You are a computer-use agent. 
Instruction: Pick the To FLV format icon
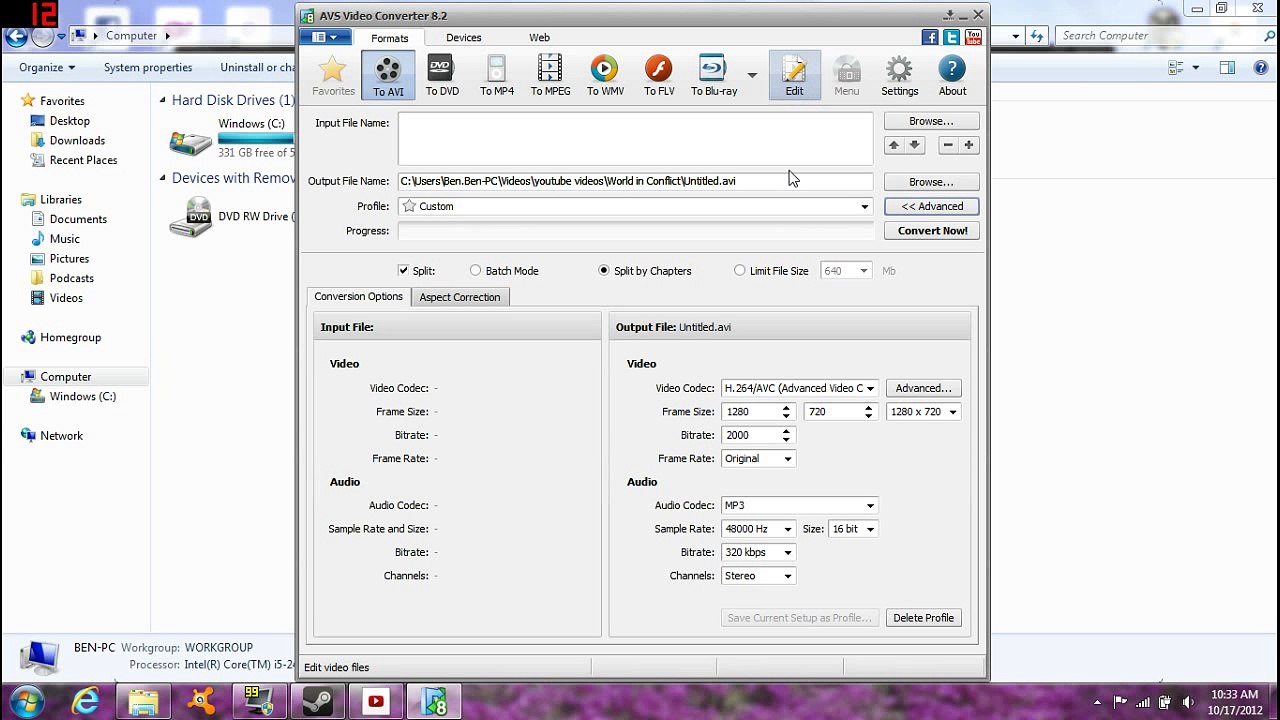point(659,76)
